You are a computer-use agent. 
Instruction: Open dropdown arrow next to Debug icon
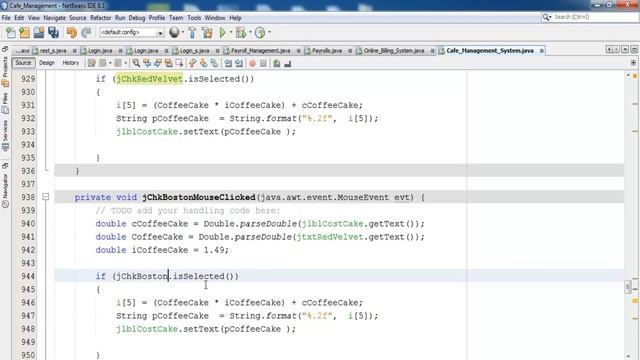click(x=249, y=33)
